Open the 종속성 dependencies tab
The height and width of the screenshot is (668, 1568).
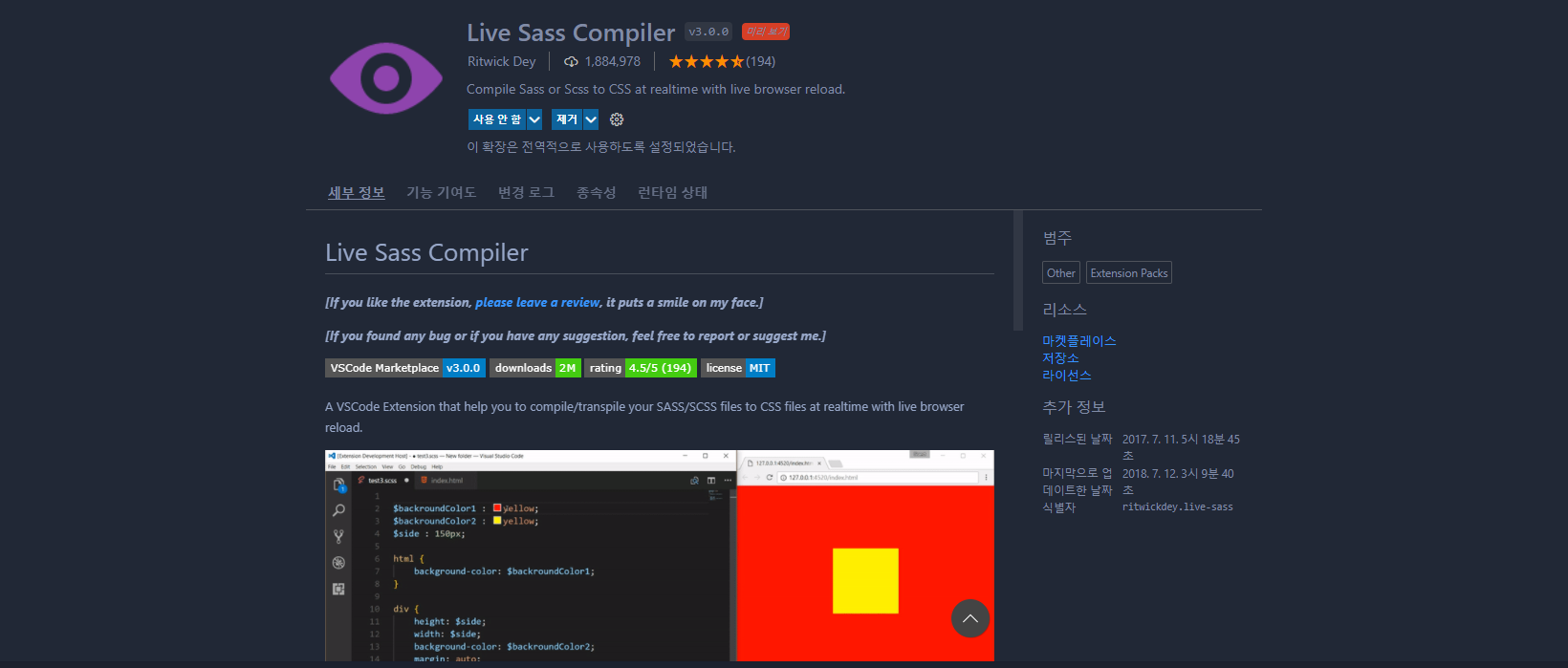pos(596,192)
